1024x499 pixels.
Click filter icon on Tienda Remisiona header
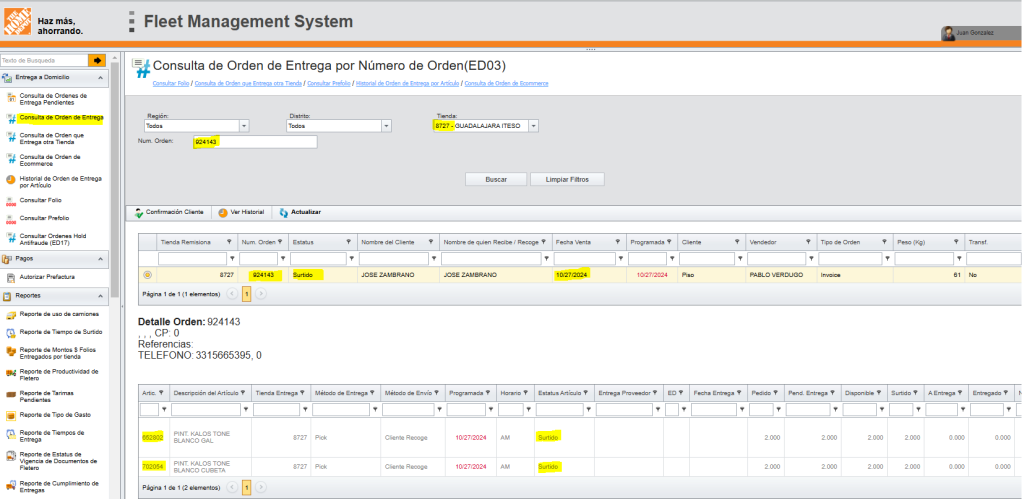229,242
